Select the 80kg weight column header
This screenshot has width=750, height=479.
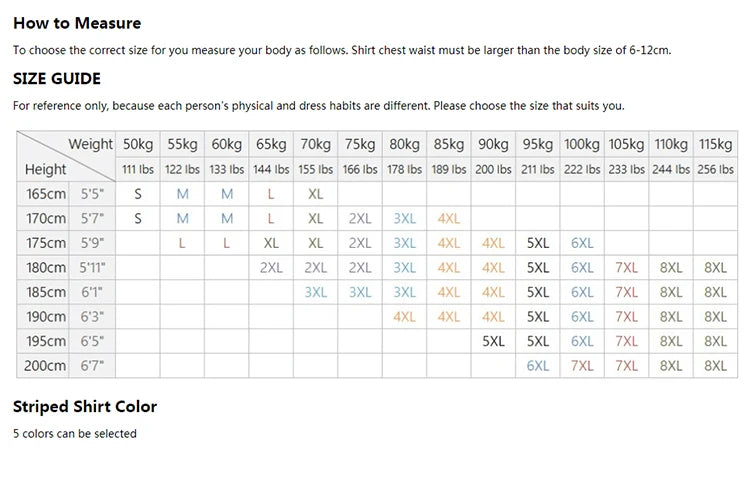coord(404,144)
